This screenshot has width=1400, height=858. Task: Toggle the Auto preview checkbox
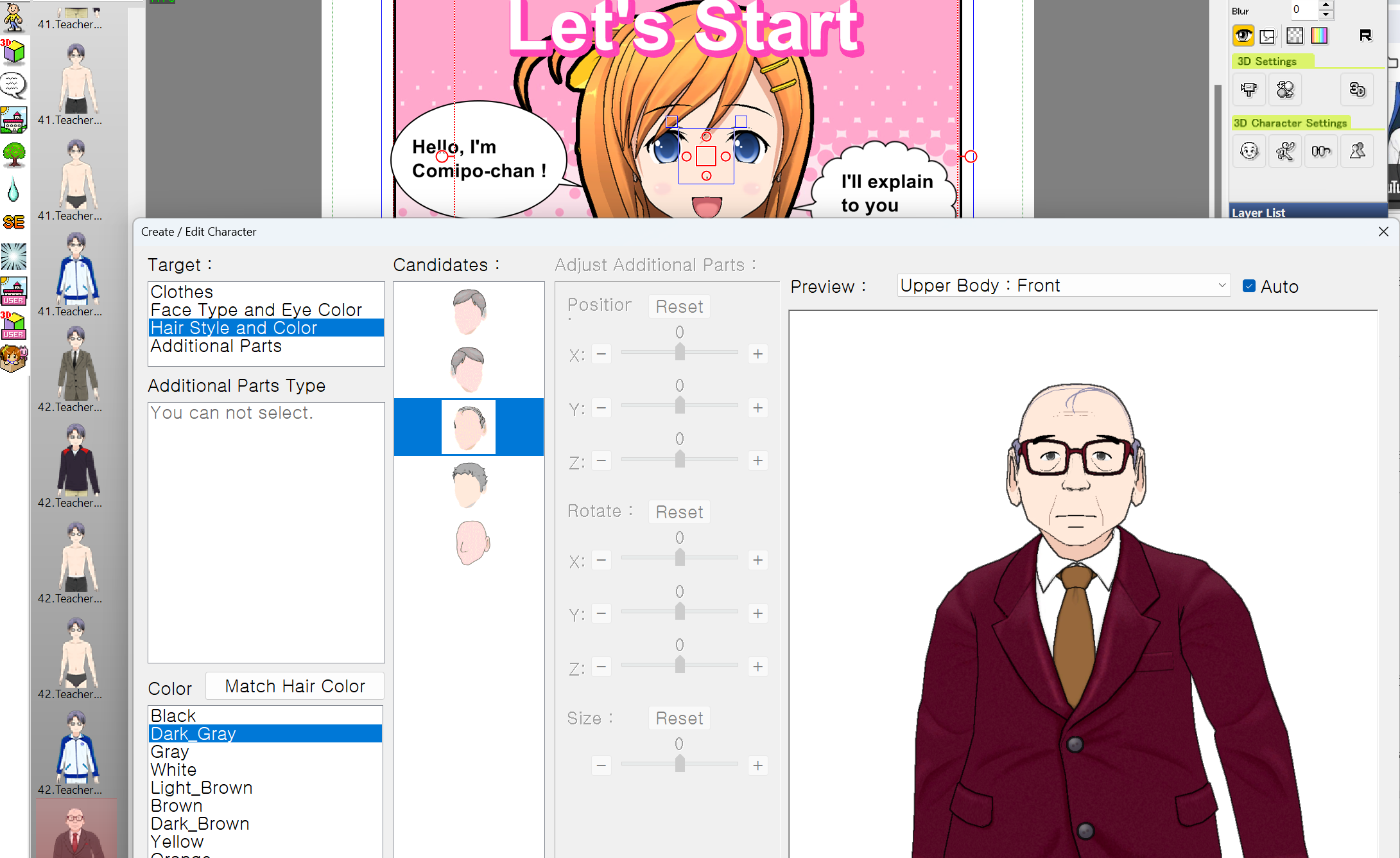point(1249,286)
